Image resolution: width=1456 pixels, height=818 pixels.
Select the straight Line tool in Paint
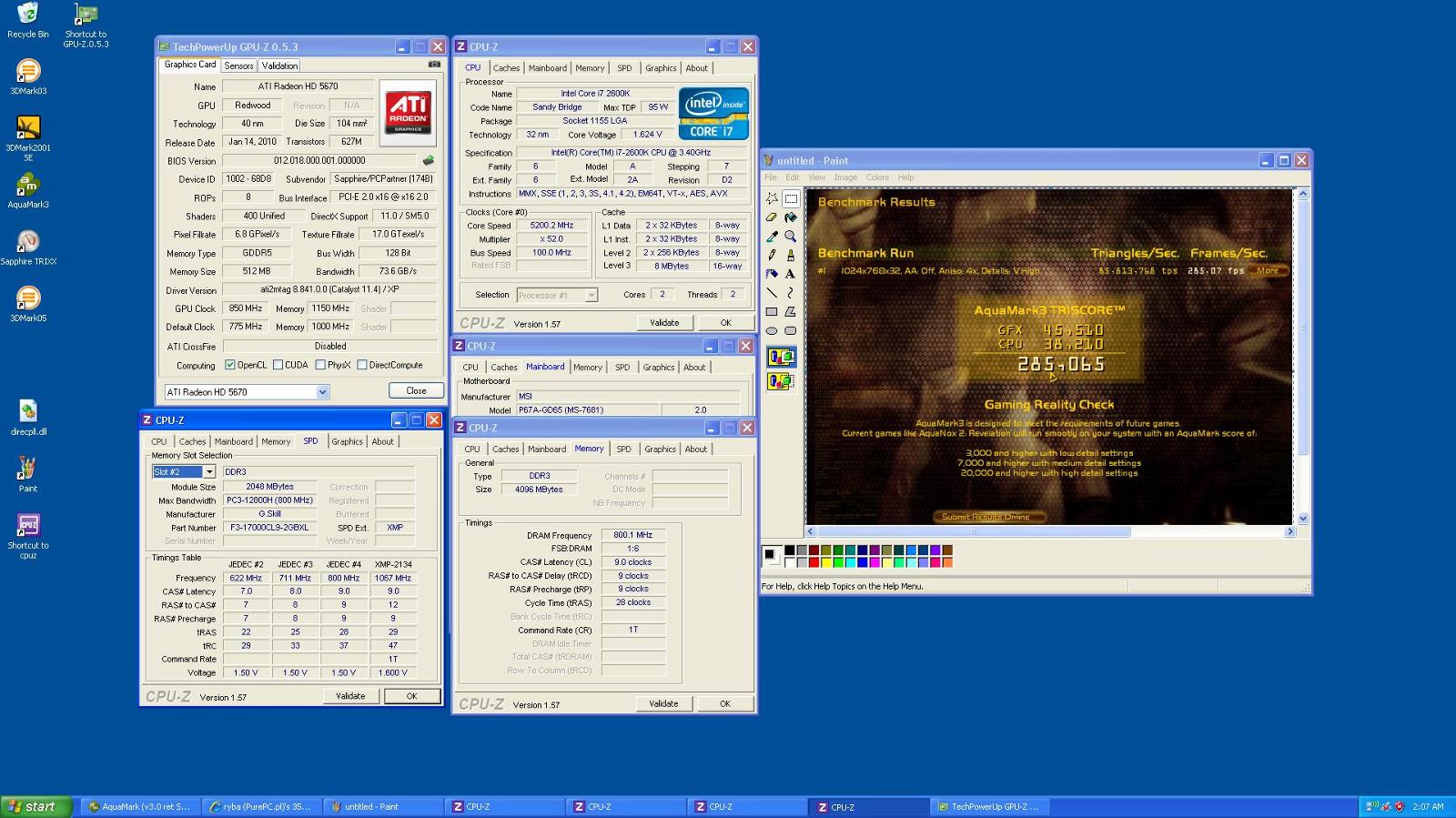click(772, 293)
